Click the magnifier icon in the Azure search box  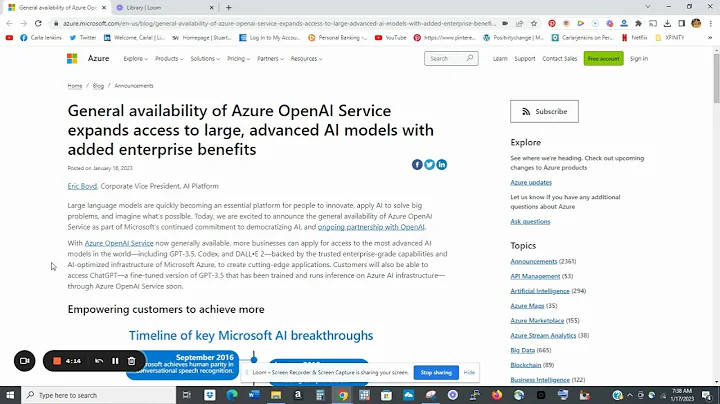[470, 58]
